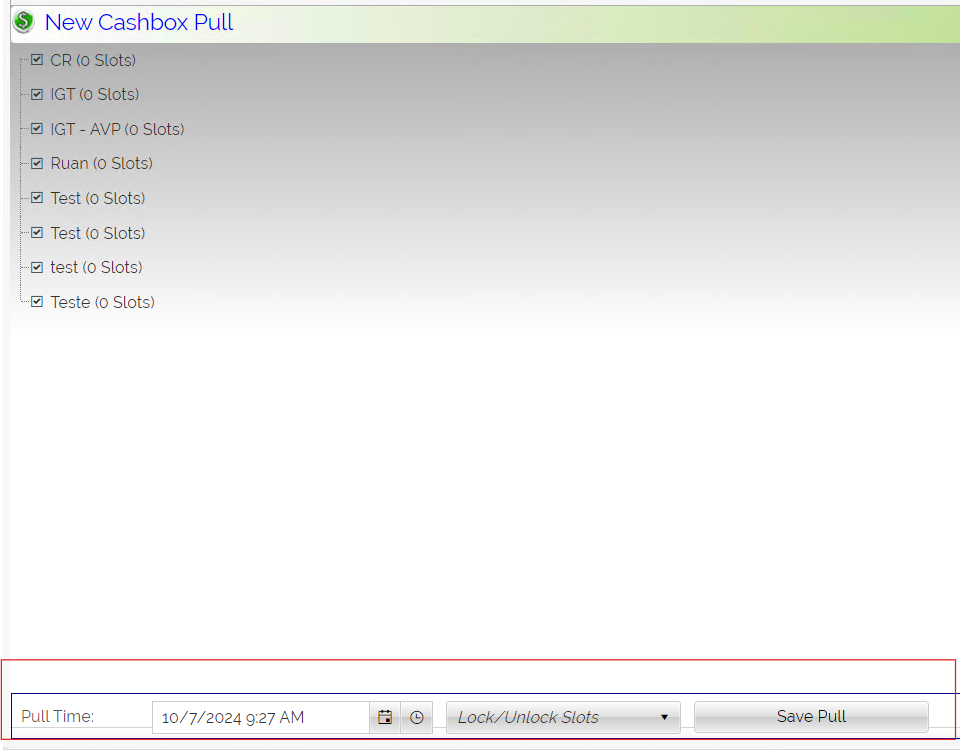Viewport: 960px width, 750px height.
Task: Select the CR (0 Slots) label text
Action: 93,60
